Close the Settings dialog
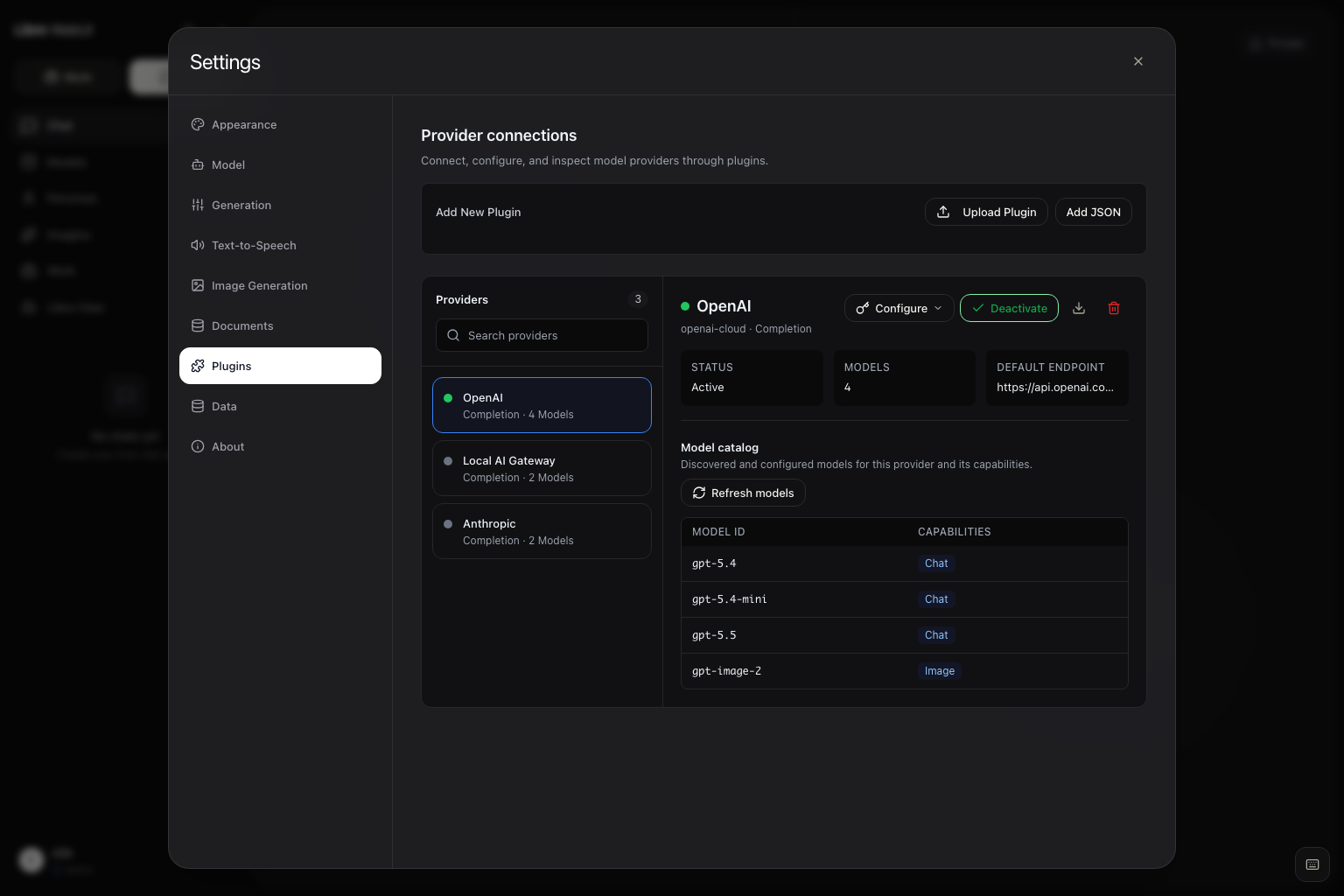 point(1138,61)
